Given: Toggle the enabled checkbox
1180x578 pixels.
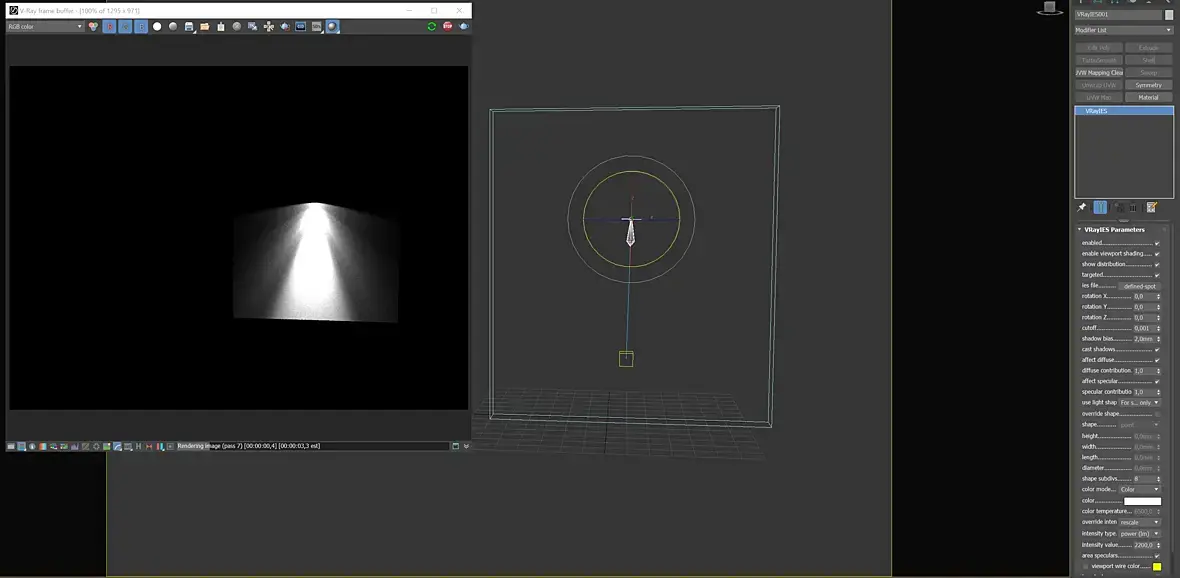Looking at the screenshot, I should [x=1157, y=243].
